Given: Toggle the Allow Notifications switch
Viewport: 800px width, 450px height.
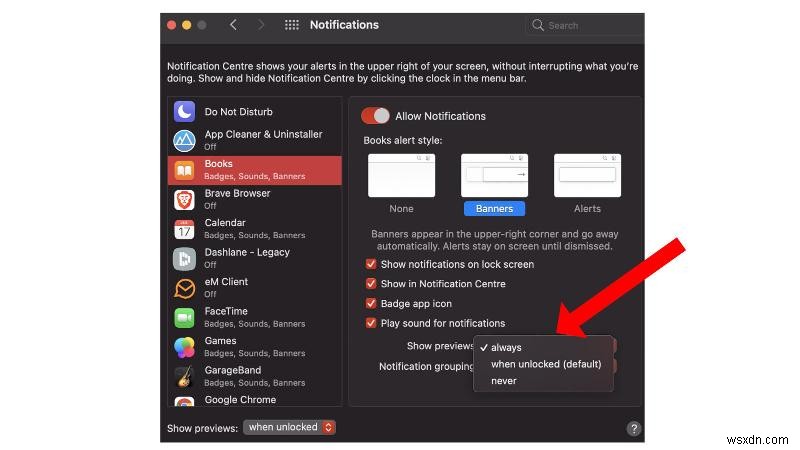Looking at the screenshot, I should (x=375, y=116).
